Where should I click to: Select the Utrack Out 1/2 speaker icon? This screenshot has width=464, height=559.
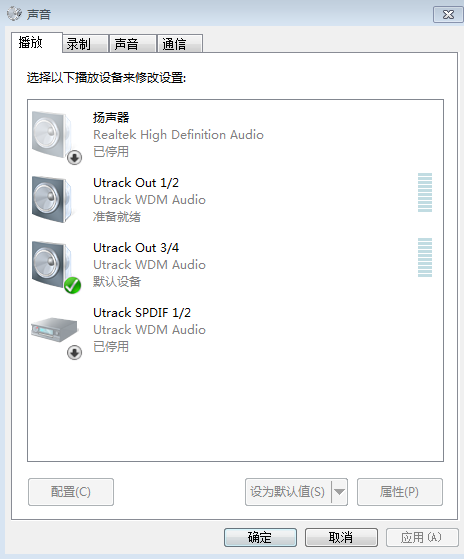pyautogui.click(x=52, y=200)
